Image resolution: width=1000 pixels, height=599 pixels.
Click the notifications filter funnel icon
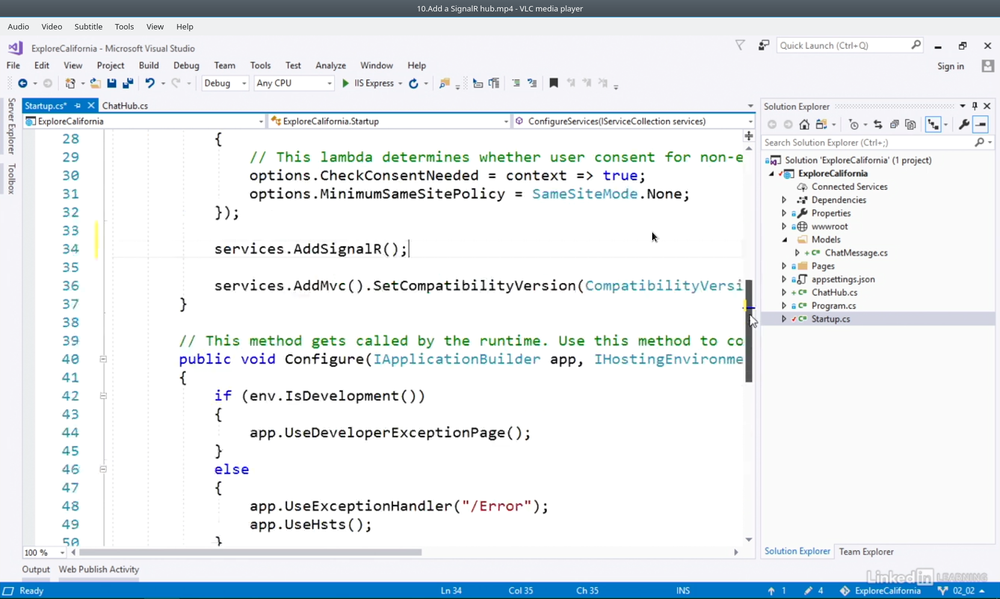(740, 45)
